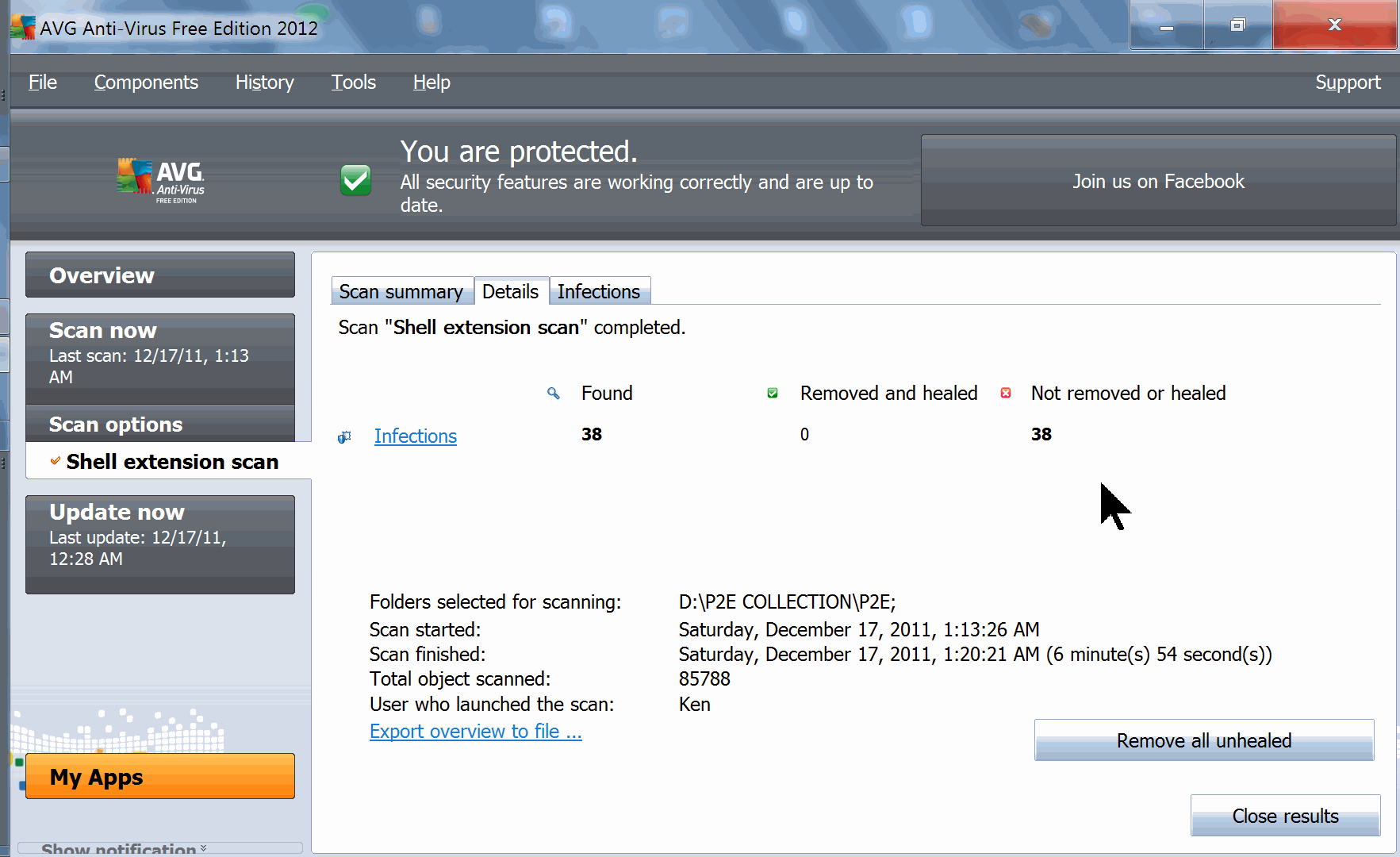Screen dimensions: 1400x857
Task: Click Join us on Facebook banner
Action: 1158,181
